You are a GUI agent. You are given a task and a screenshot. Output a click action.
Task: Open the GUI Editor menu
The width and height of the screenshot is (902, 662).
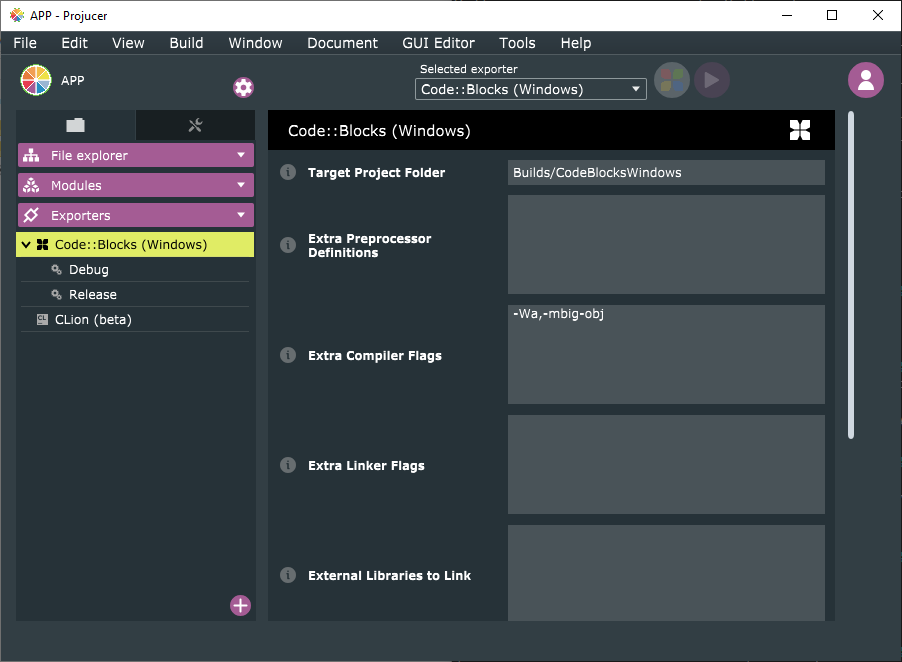(x=438, y=43)
